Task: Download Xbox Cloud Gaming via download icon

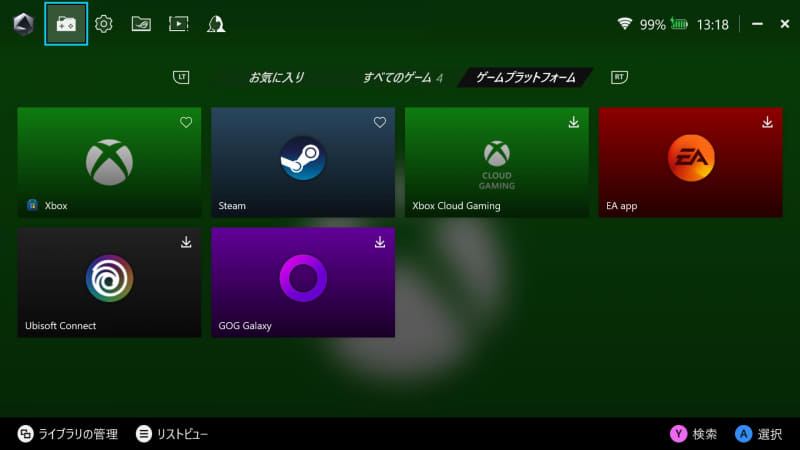Action: pyautogui.click(x=573, y=122)
